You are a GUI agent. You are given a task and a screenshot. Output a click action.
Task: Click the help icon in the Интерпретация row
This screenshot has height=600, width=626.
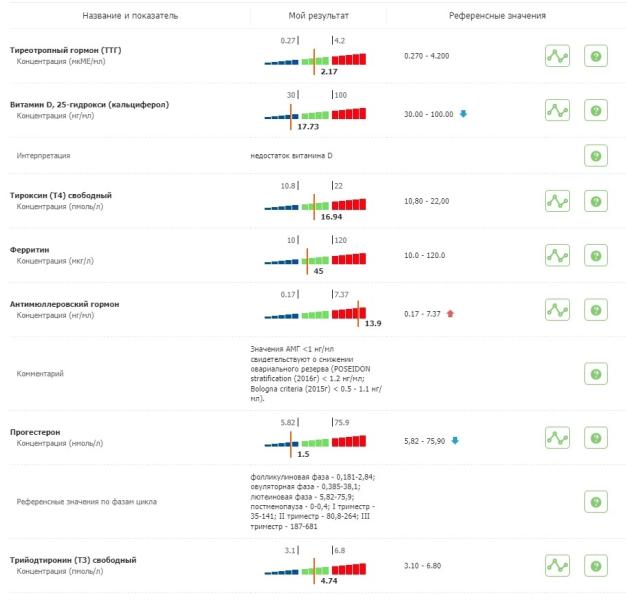(596, 155)
